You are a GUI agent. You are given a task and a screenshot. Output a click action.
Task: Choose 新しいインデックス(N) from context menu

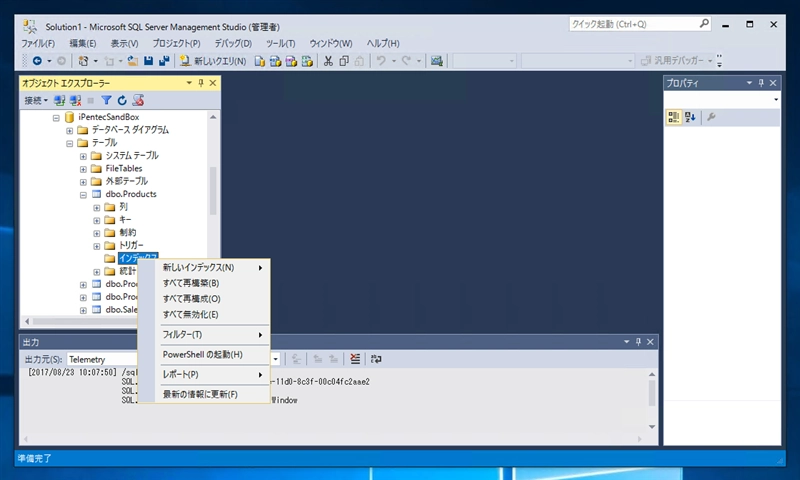point(212,267)
